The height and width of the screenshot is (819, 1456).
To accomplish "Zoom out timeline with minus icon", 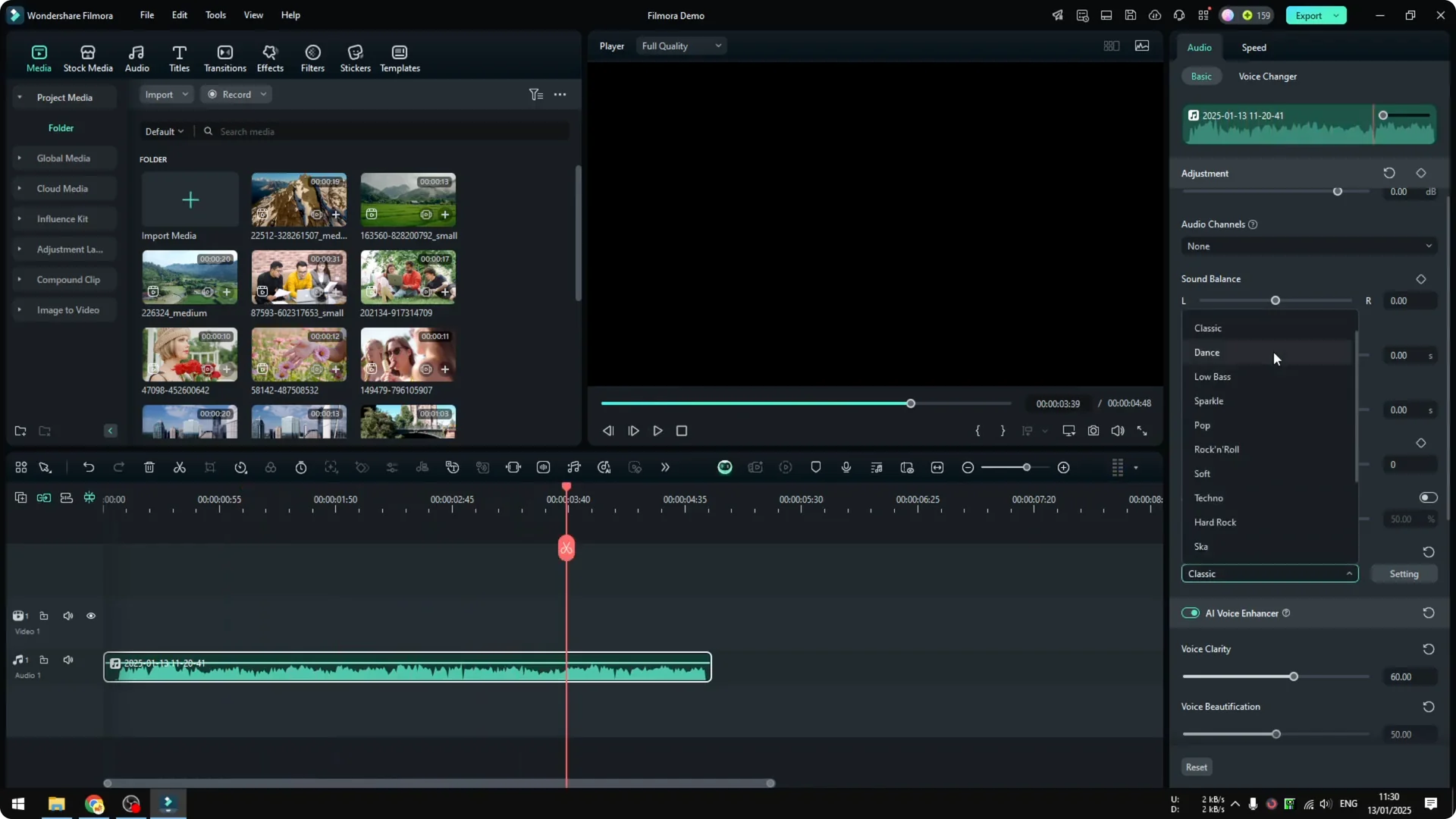I will (968, 467).
